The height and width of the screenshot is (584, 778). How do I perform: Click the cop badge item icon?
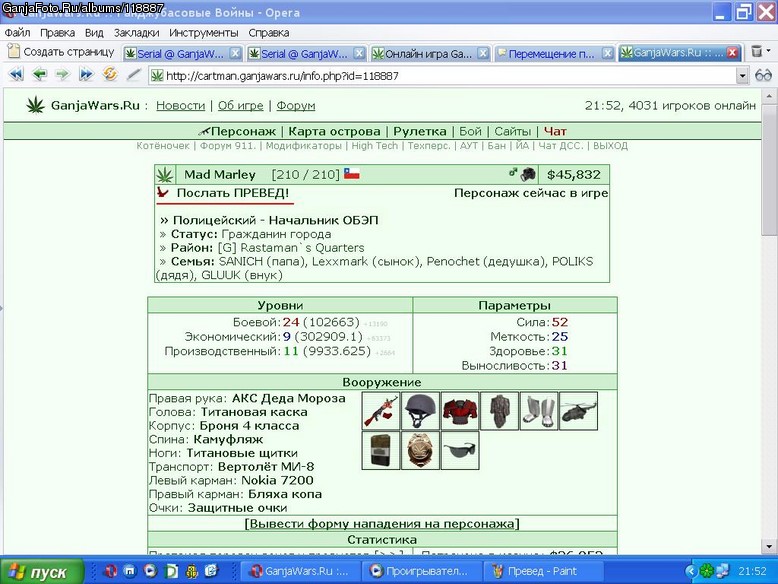click(420, 450)
